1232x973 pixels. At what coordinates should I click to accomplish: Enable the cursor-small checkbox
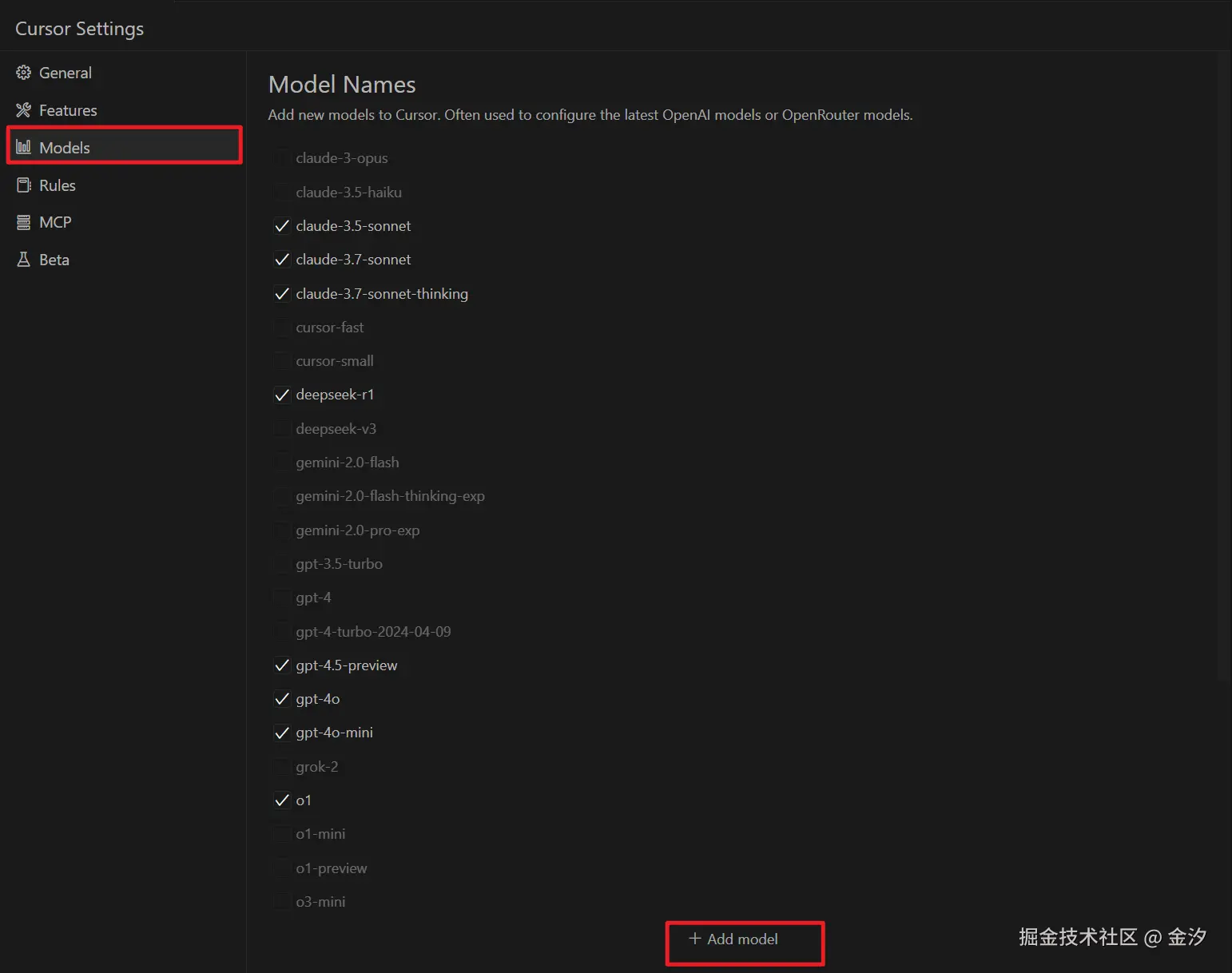coord(282,361)
